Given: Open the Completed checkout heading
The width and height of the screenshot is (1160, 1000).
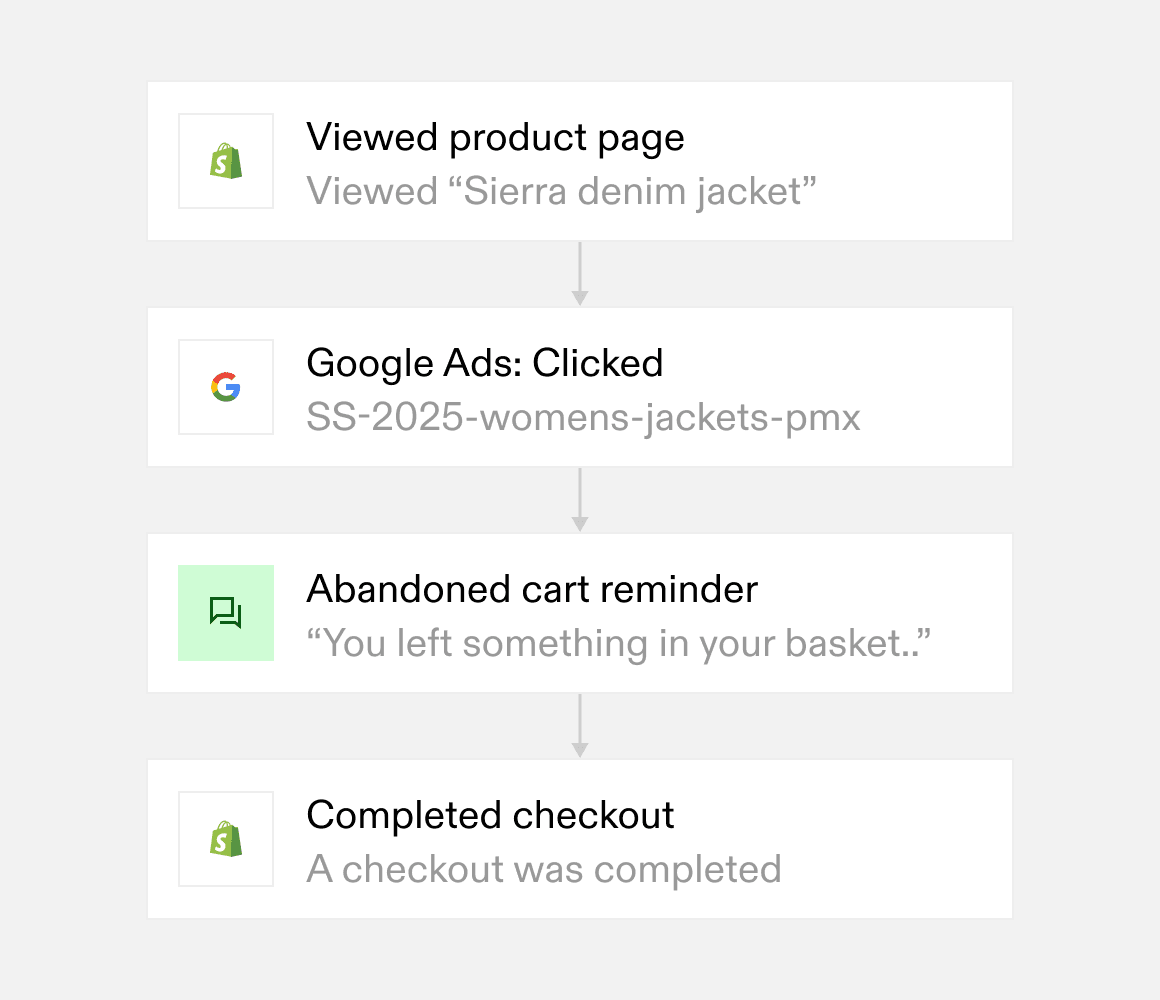Looking at the screenshot, I should [490, 816].
